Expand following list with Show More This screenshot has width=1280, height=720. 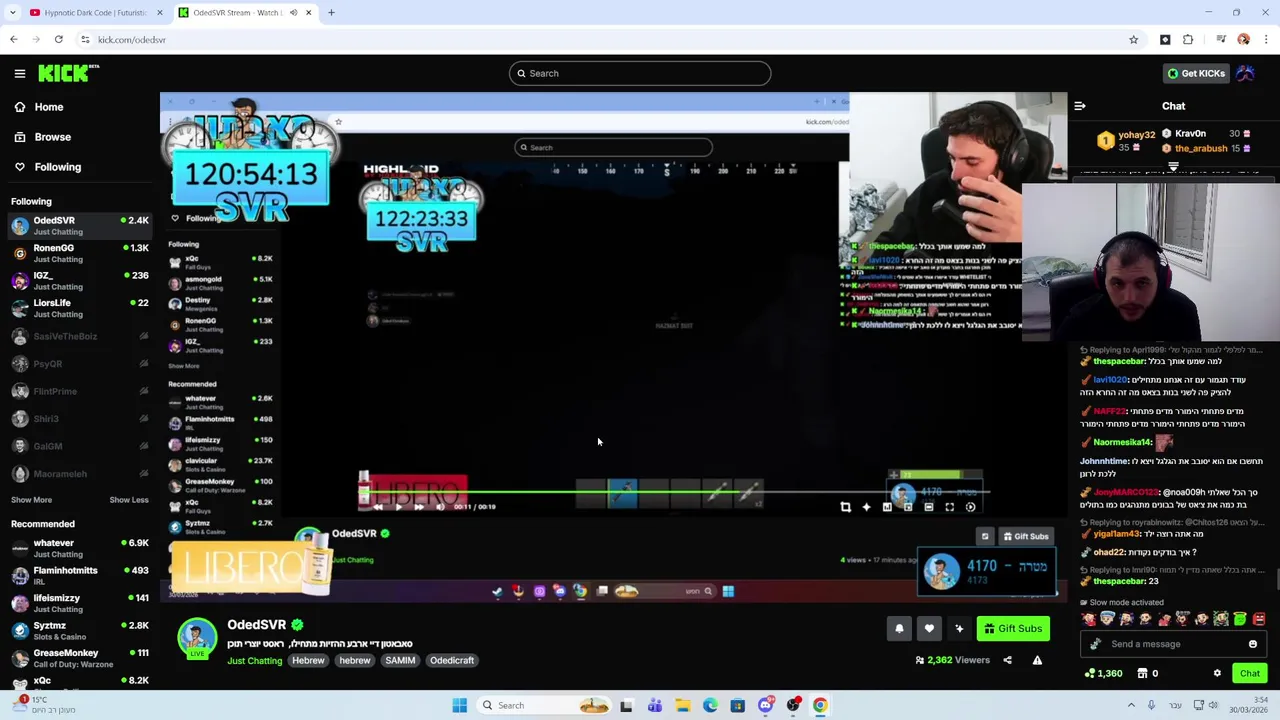click(31, 500)
